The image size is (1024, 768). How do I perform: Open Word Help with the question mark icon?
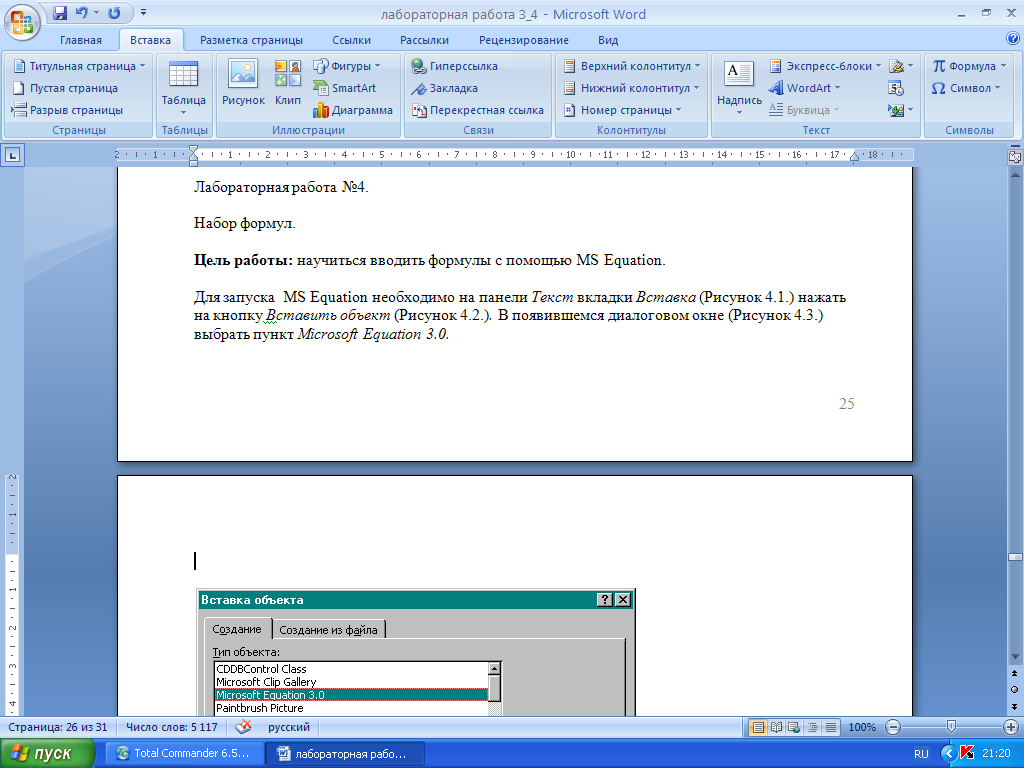(x=1013, y=39)
